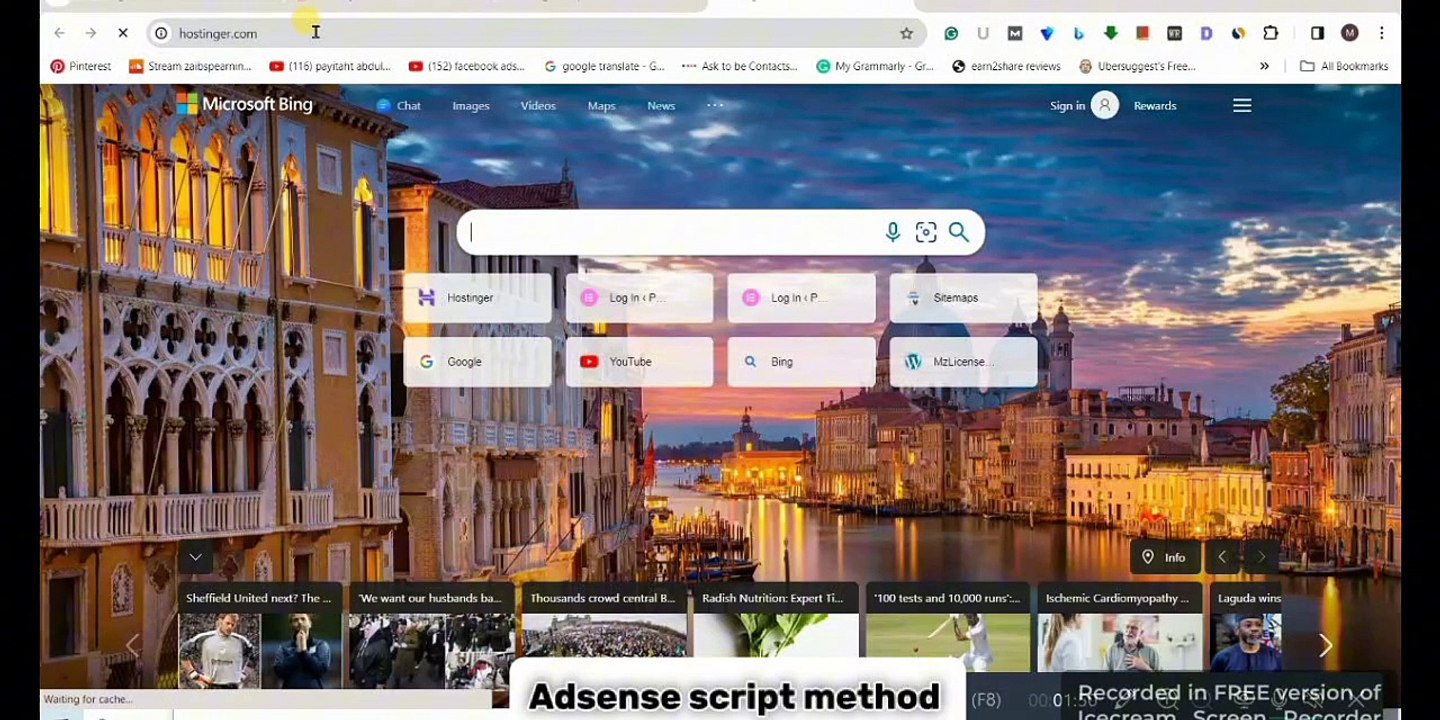Click the search magnifier icon
Image resolution: width=1440 pixels, height=720 pixels.
959,232
